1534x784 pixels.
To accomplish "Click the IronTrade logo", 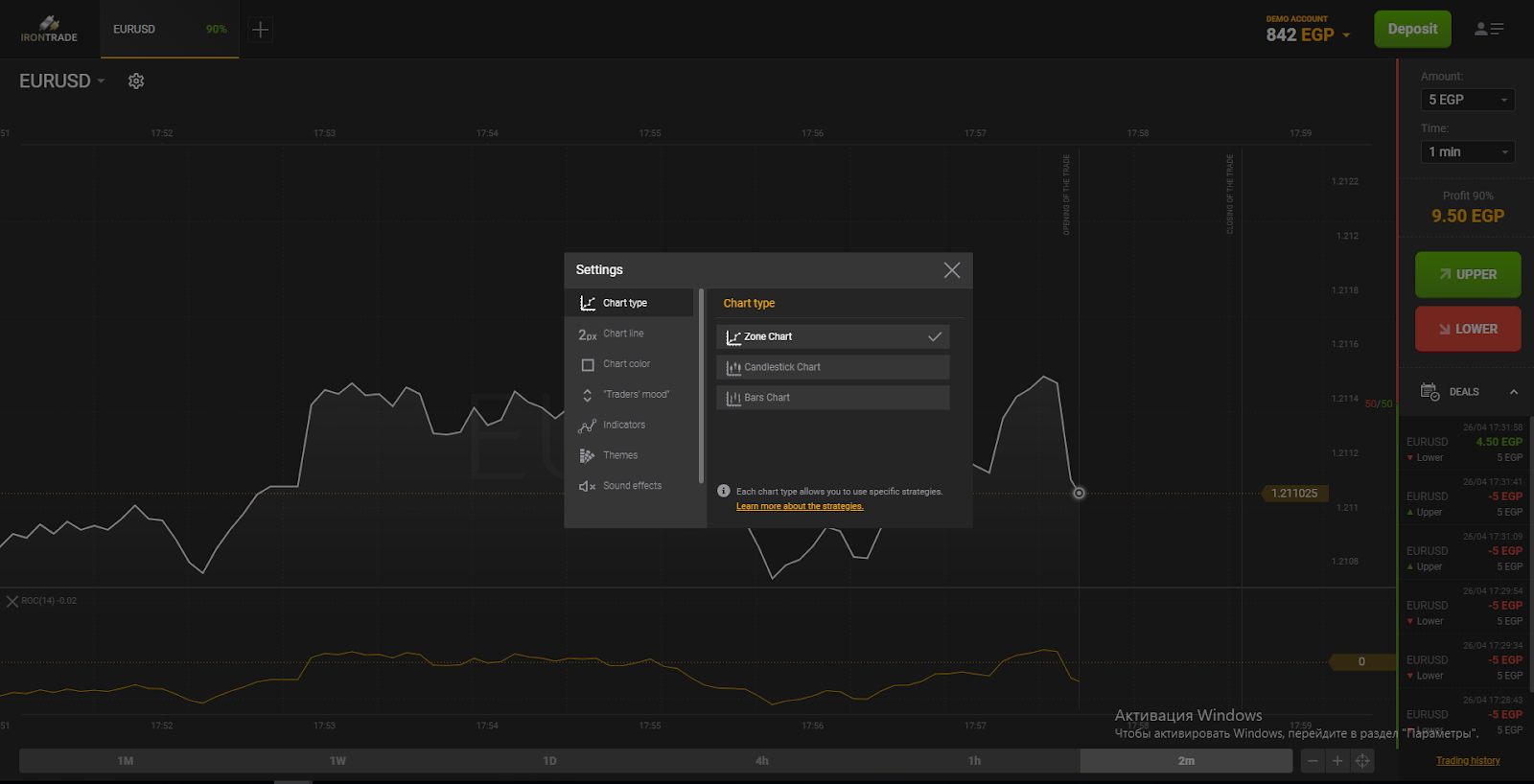I will coord(49,29).
